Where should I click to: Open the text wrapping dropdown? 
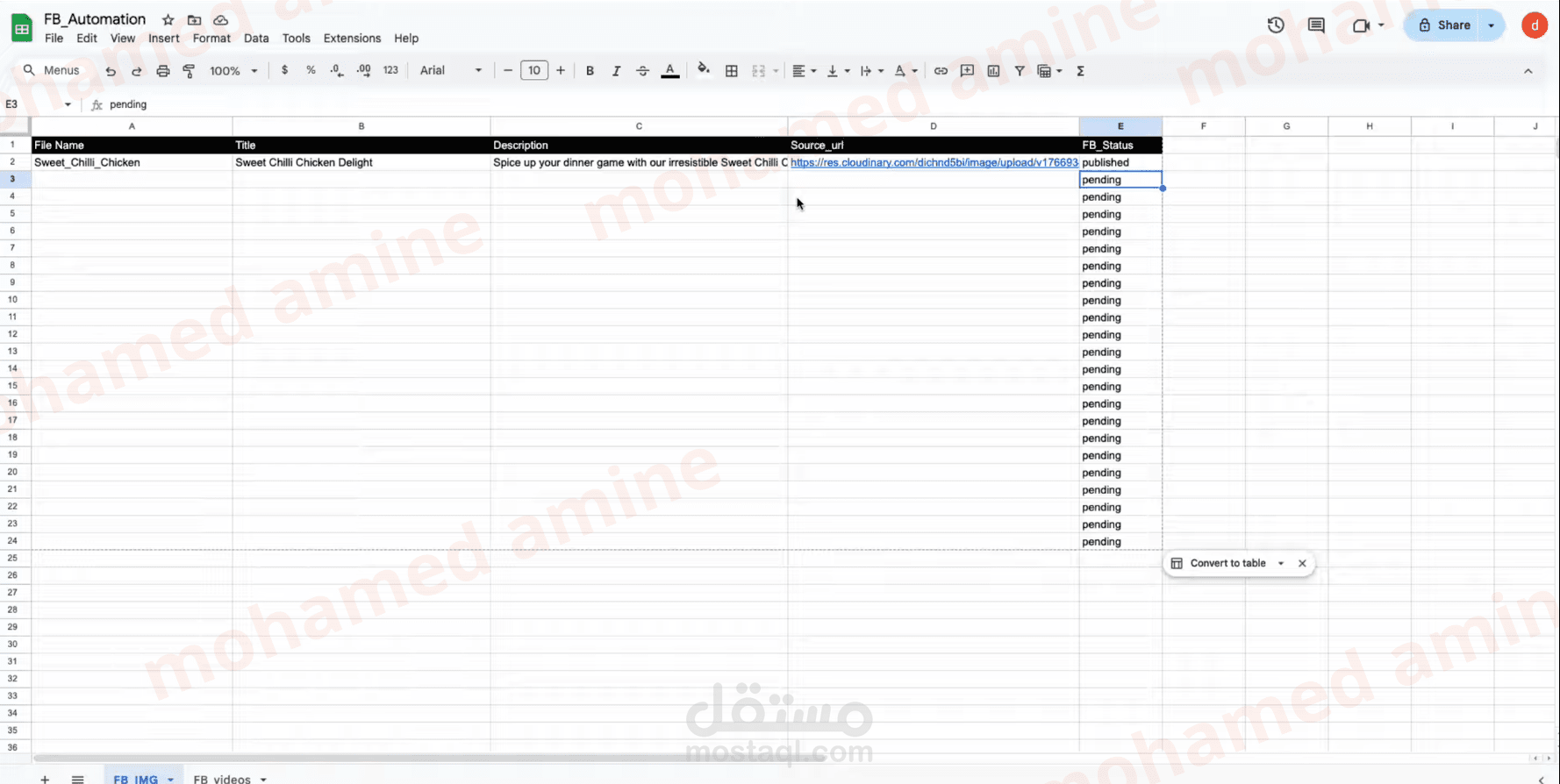[872, 71]
